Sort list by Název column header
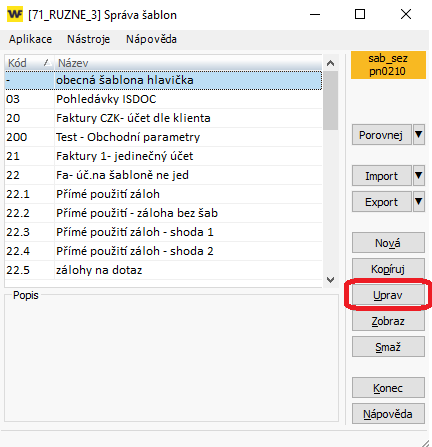 188,63
